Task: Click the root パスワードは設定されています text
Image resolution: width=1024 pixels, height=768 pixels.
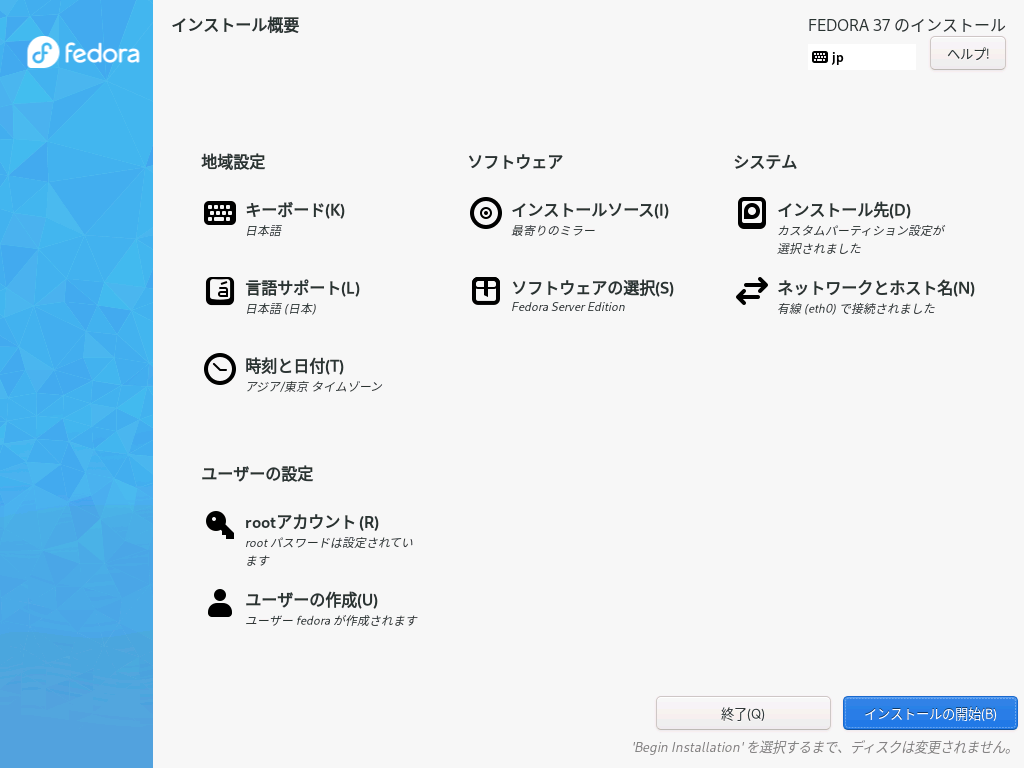Action: (x=329, y=552)
